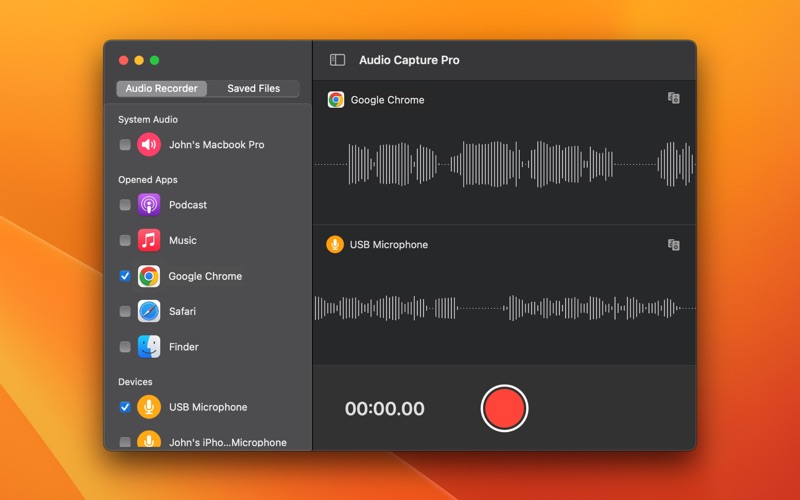800x500 pixels.
Task: Select the Finder label text
Action: (184, 347)
